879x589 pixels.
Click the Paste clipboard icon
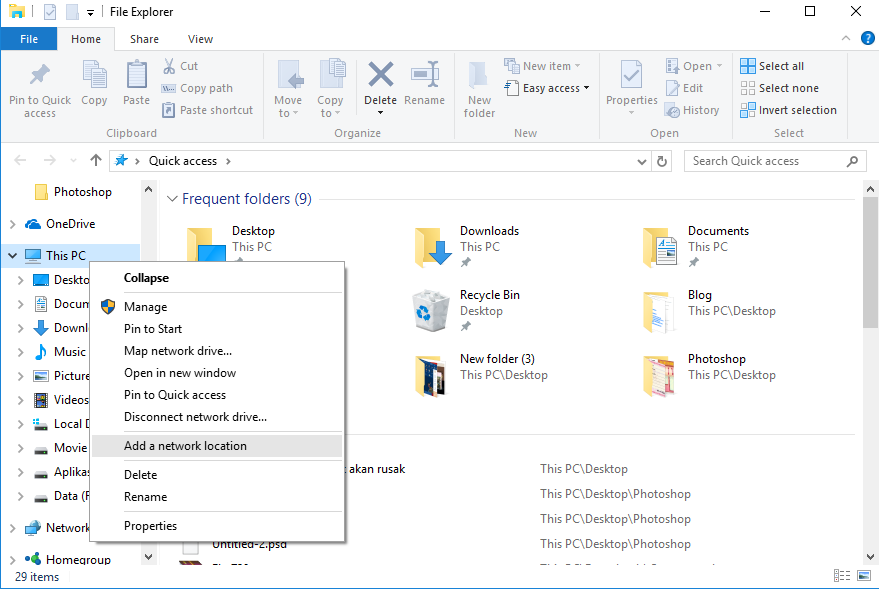pyautogui.click(x=136, y=75)
